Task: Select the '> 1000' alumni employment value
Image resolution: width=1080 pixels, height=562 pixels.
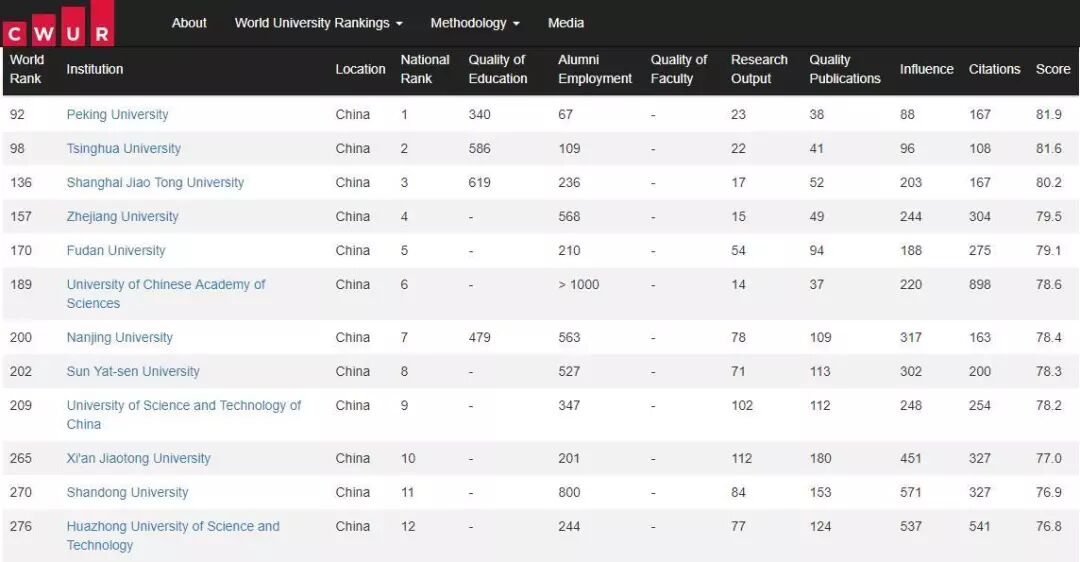Action: (579, 284)
